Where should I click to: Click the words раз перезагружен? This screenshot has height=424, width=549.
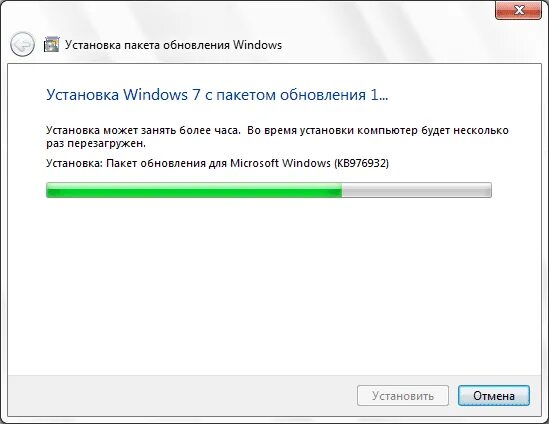click(96, 144)
